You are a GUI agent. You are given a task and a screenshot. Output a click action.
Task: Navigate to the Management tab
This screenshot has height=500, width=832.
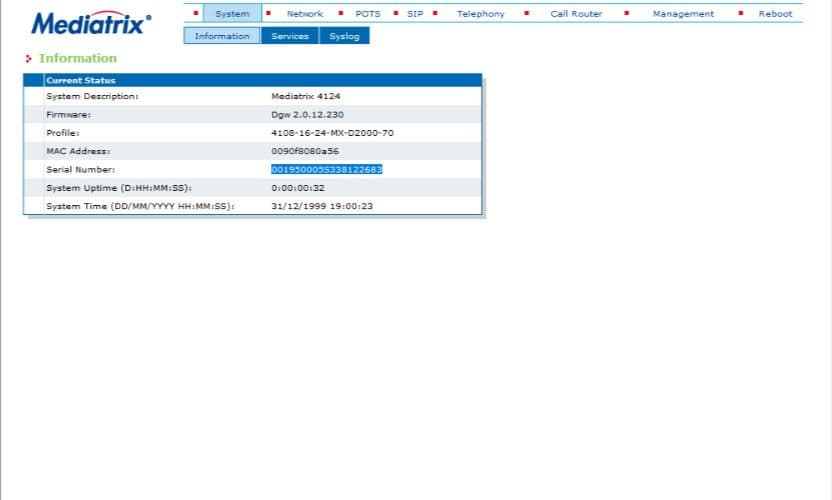pos(683,14)
